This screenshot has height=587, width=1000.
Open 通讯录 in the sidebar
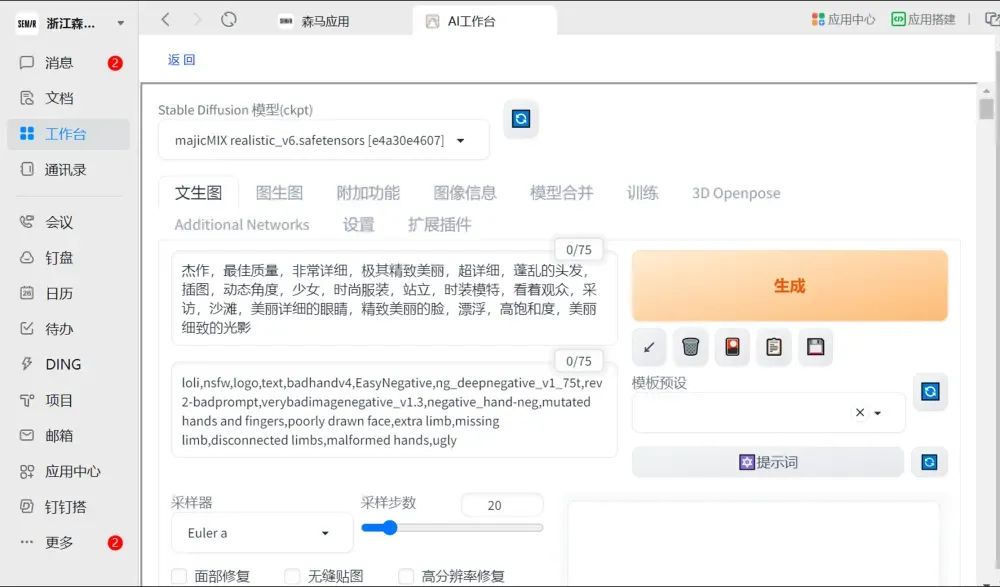68,170
